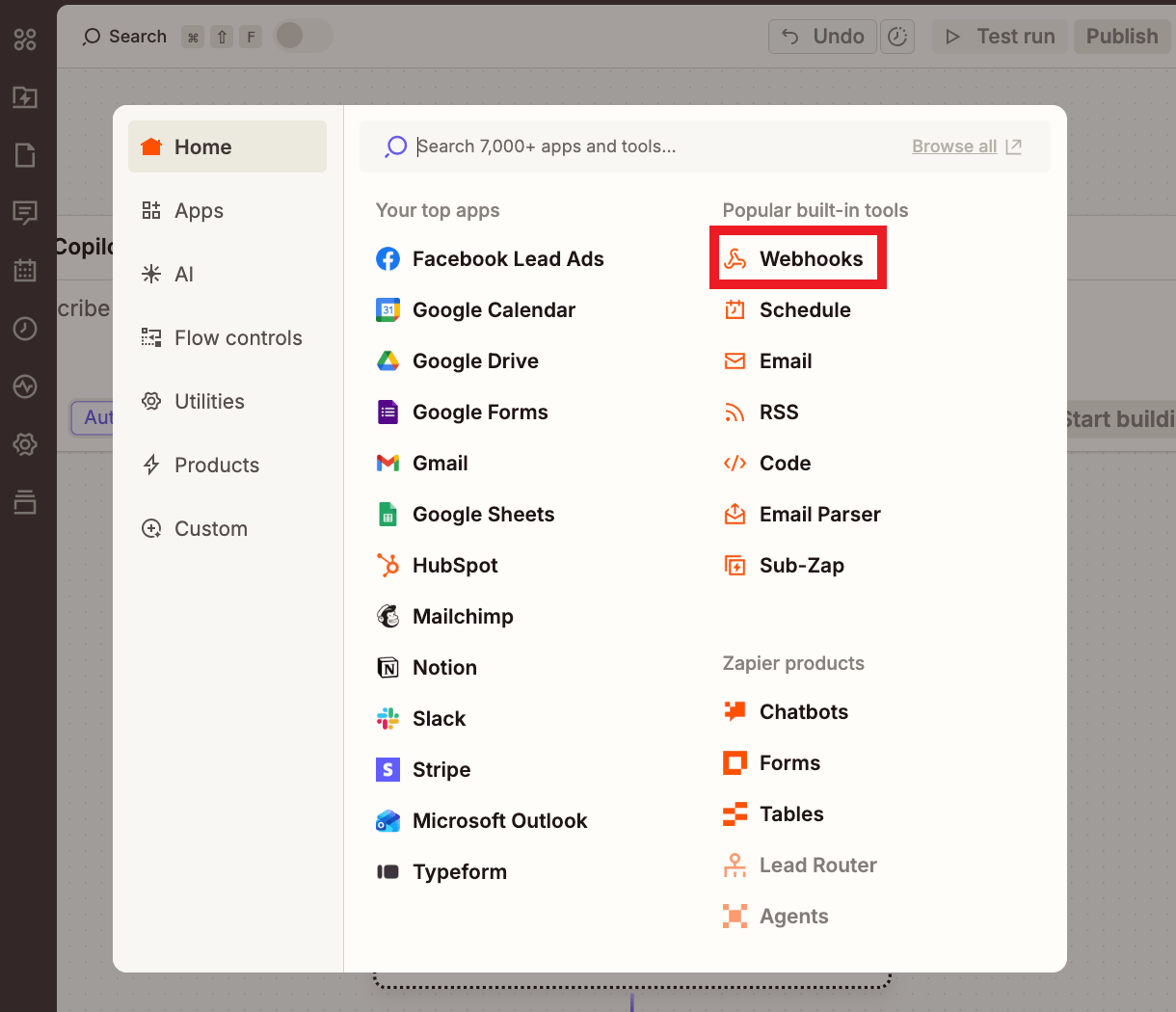Open the history clock icon in sidebar

[x=25, y=329]
